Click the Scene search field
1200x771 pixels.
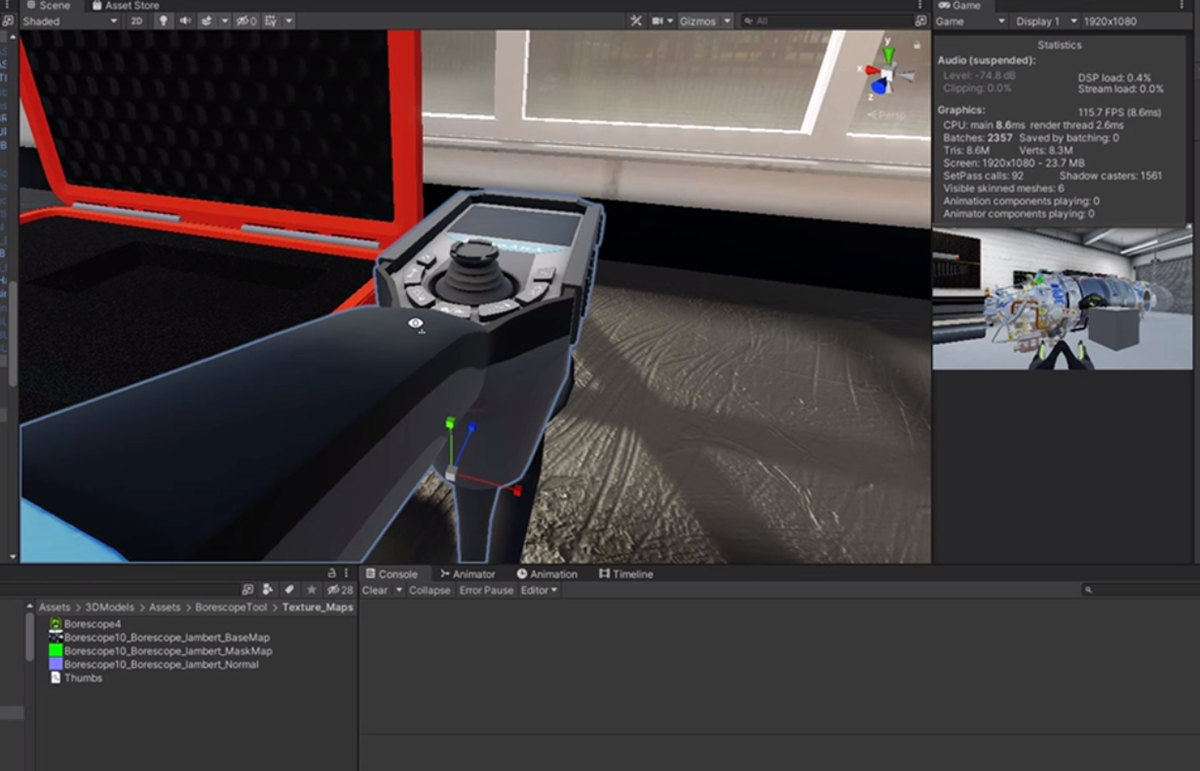coord(830,21)
